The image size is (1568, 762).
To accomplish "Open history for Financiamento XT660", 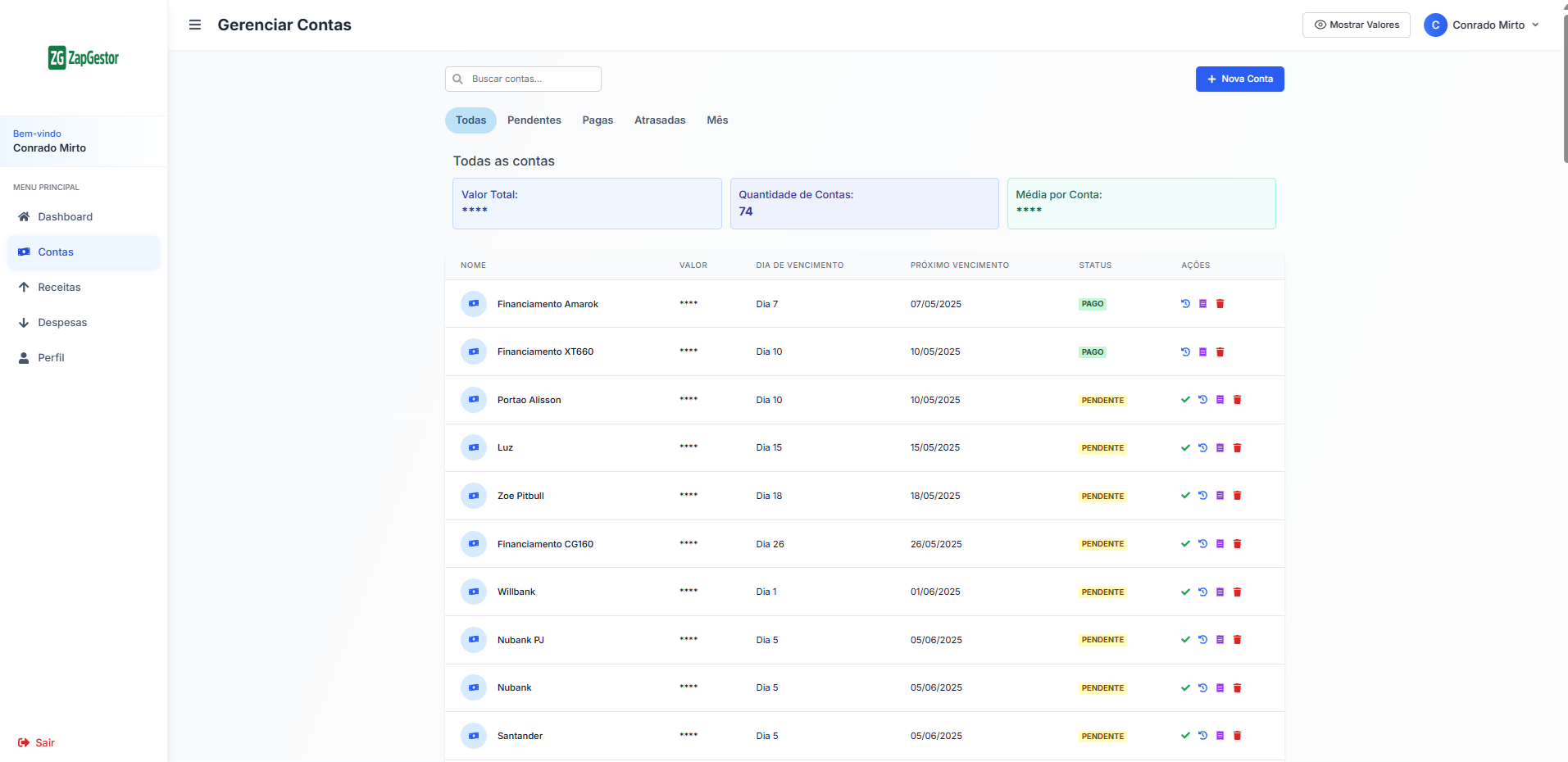I will pos(1184,352).
